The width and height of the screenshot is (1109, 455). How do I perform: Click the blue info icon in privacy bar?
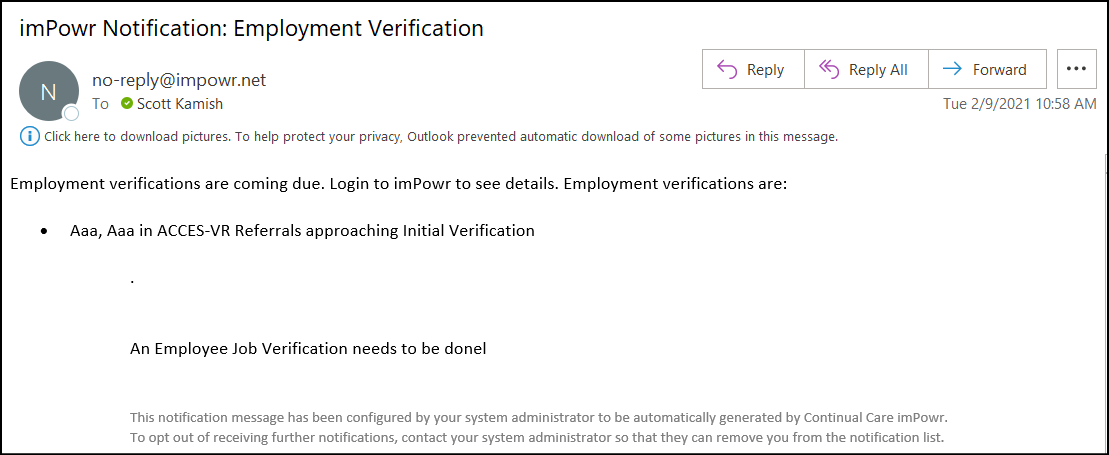30,137
